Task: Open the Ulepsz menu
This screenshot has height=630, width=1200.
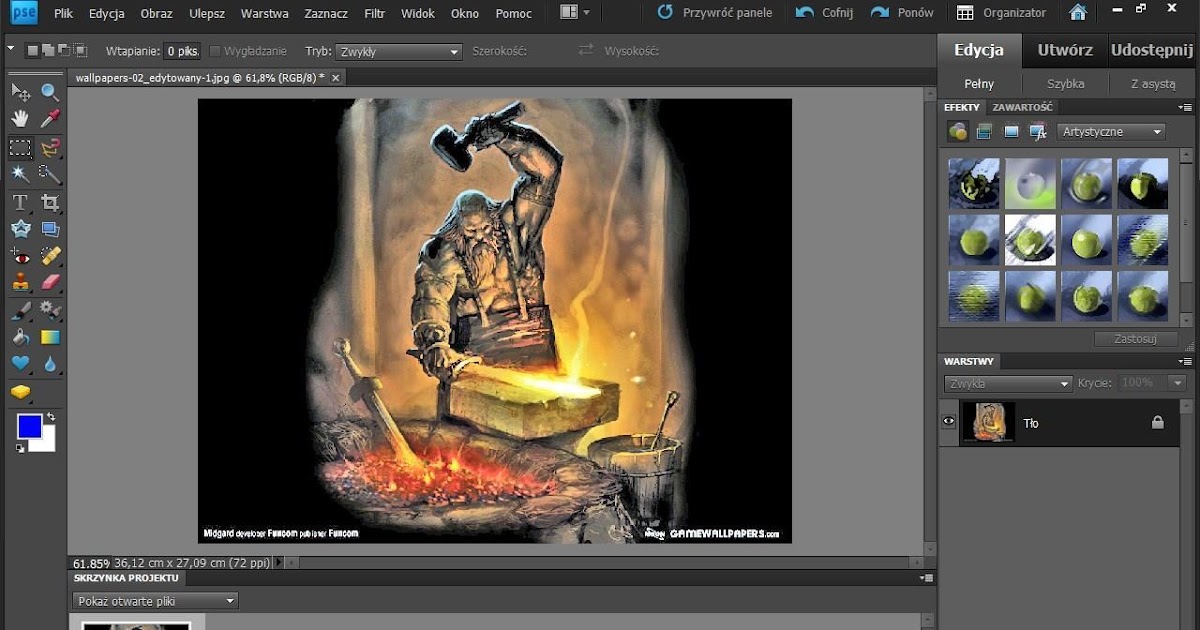Action: tap(207, 13)
